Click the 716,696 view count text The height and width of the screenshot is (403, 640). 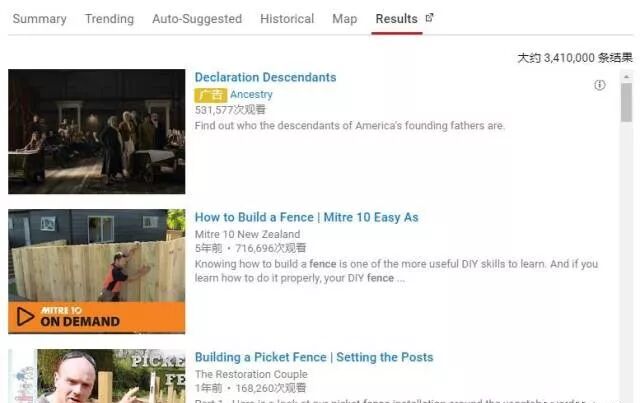coord(271,248)
